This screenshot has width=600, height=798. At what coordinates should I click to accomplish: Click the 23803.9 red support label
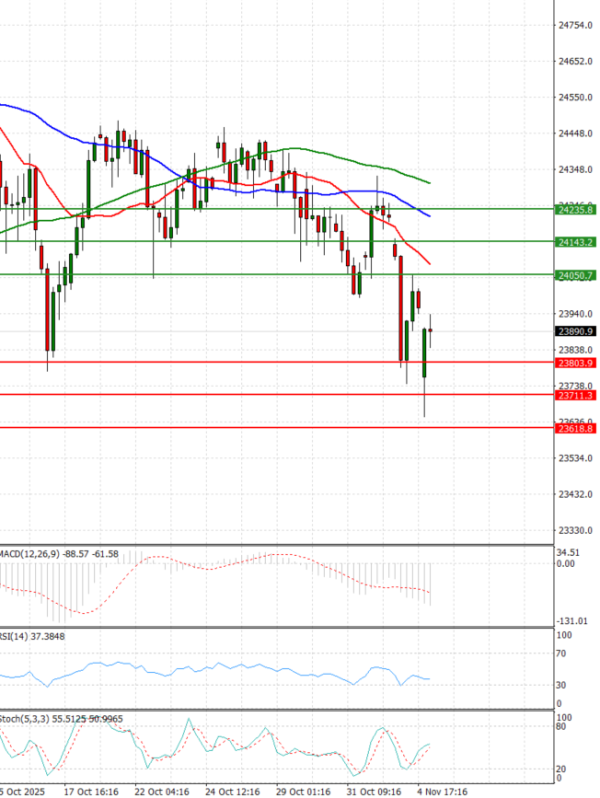click(577, 363)
